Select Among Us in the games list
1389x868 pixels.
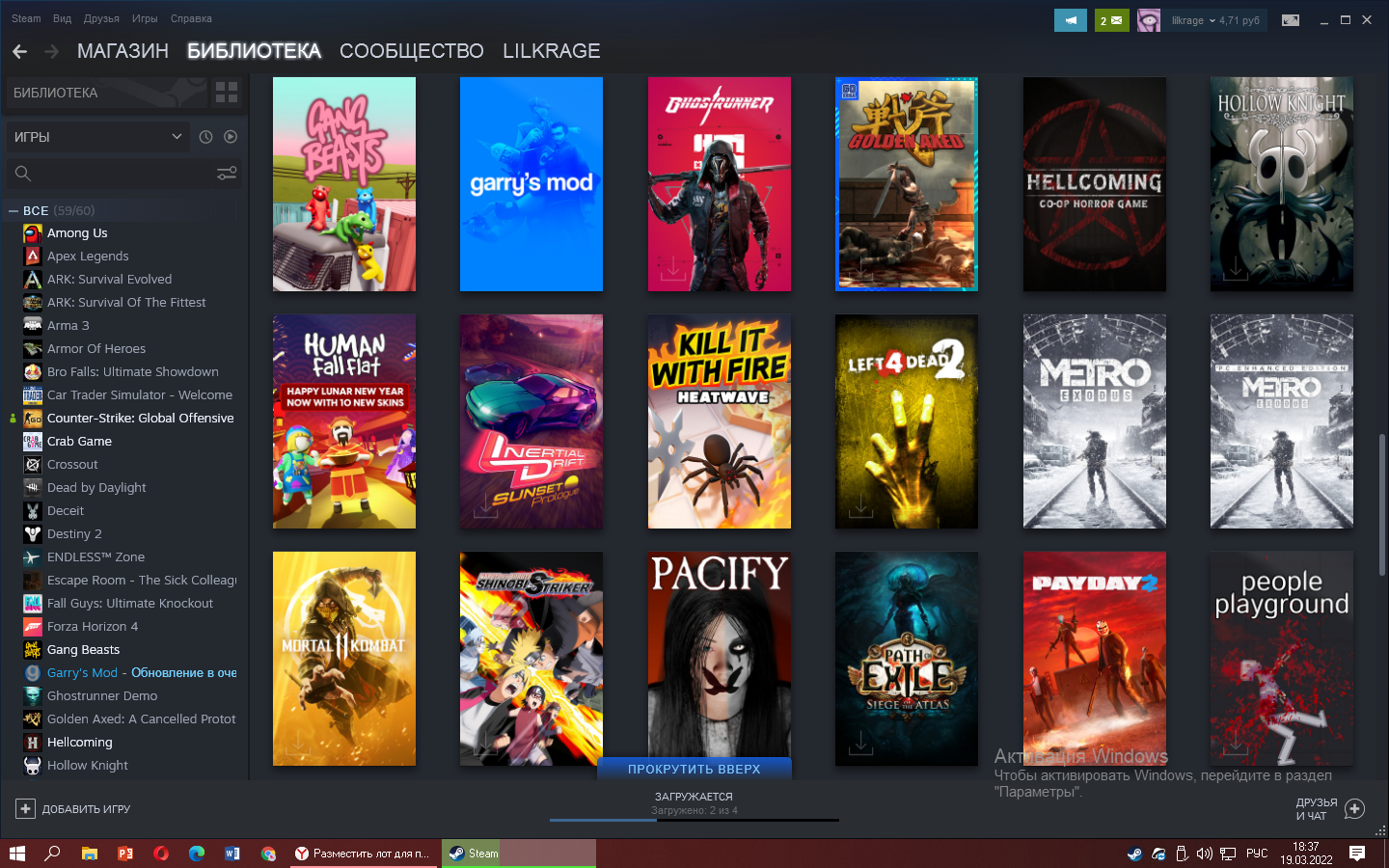click(129, 232)
